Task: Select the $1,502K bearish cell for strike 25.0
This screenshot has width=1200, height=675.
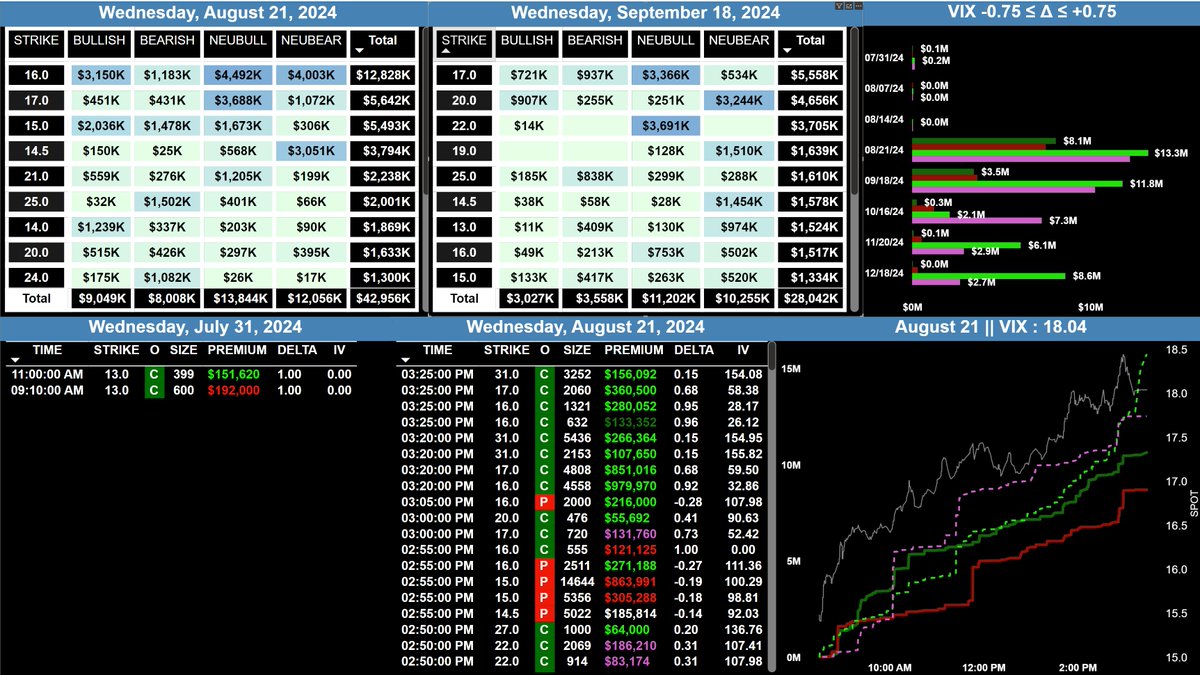Action: tap(166, 202)
